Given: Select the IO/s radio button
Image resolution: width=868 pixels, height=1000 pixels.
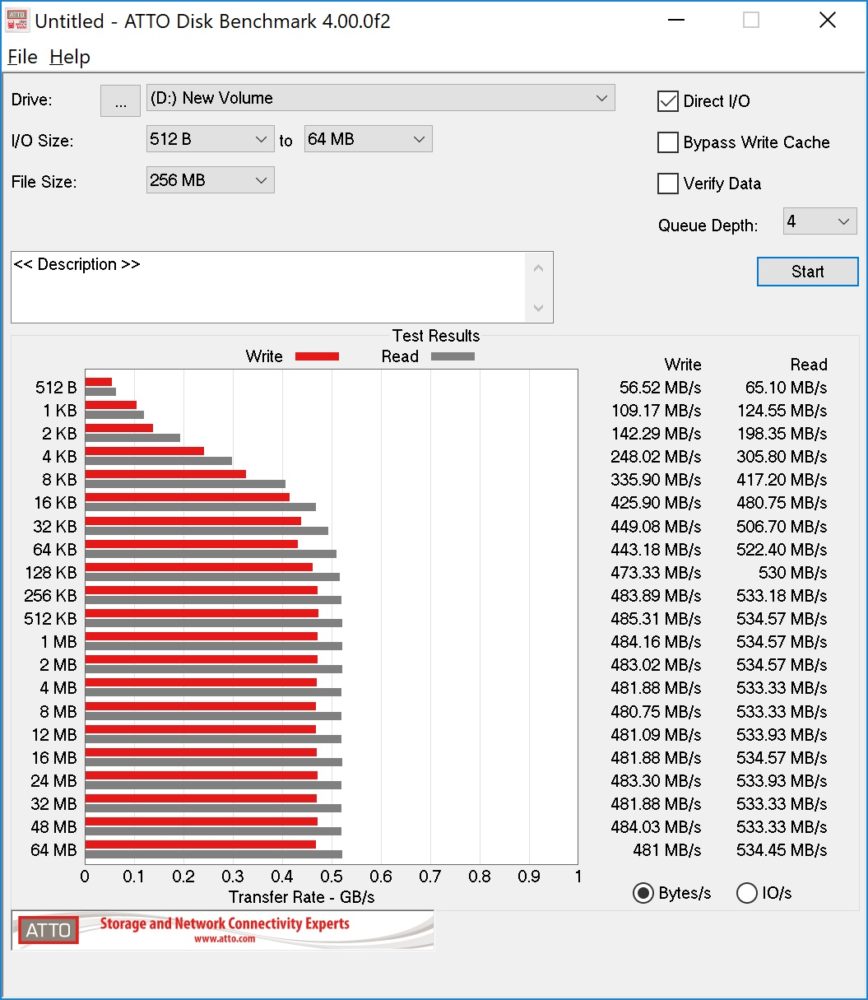Looking at the screenshot, I should tap(747, 893).
